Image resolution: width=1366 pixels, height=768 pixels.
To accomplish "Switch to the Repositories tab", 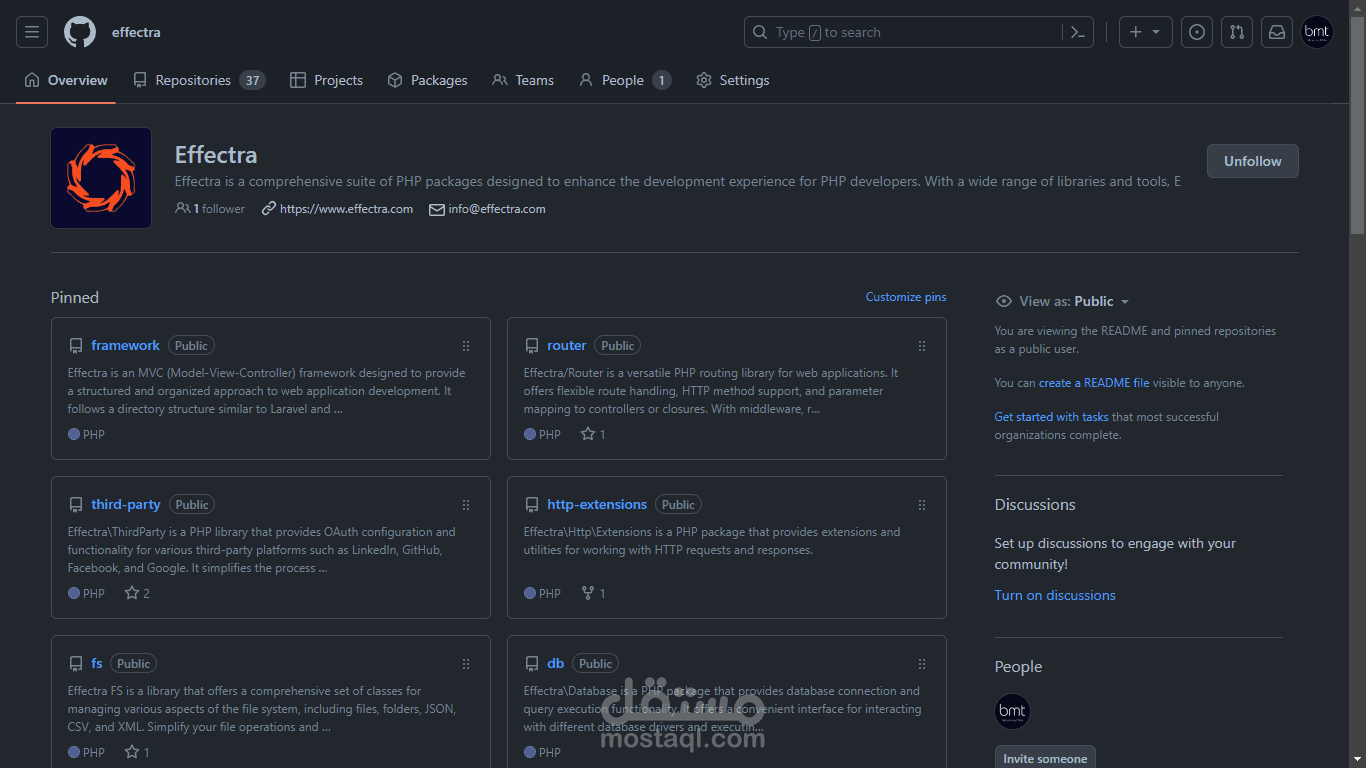I will 199,80.
